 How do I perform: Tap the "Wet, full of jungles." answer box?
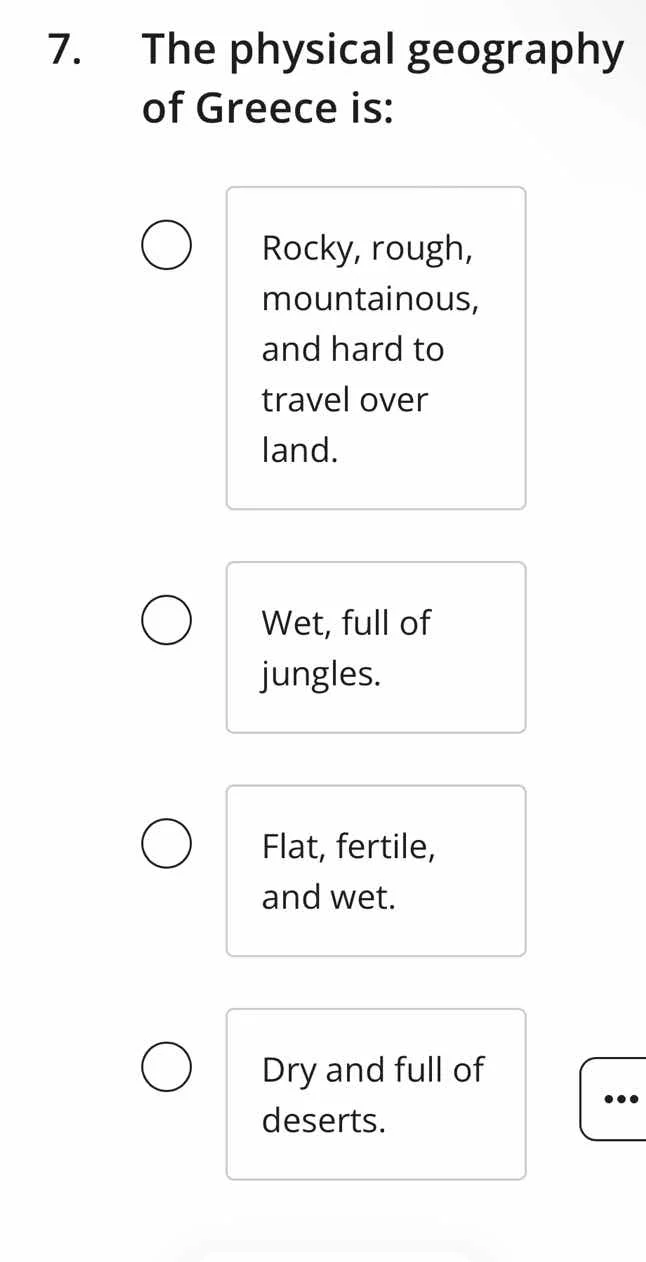376,647
